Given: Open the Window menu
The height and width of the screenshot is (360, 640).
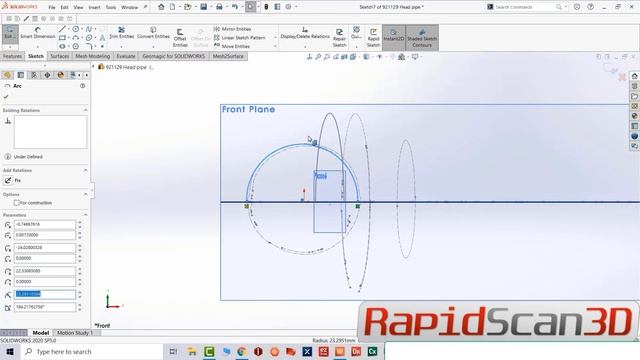Looking at the screenshot, I should pos(129,7).
